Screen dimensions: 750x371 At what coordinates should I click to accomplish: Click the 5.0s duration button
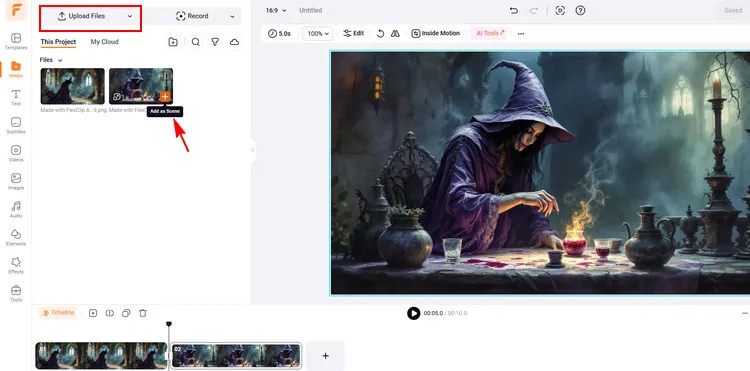[279, 33]
